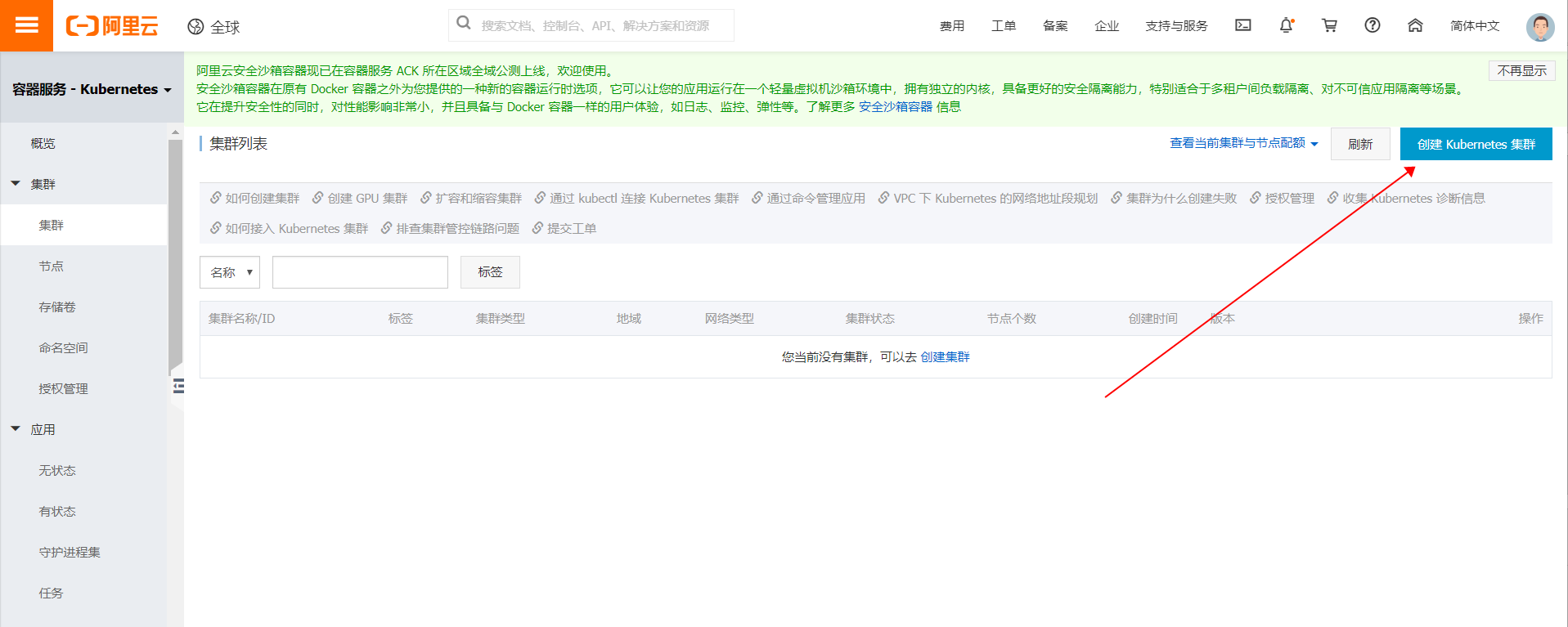Open 企业 in the top navigation
Screen dimensions: 1568x627
1107,26
